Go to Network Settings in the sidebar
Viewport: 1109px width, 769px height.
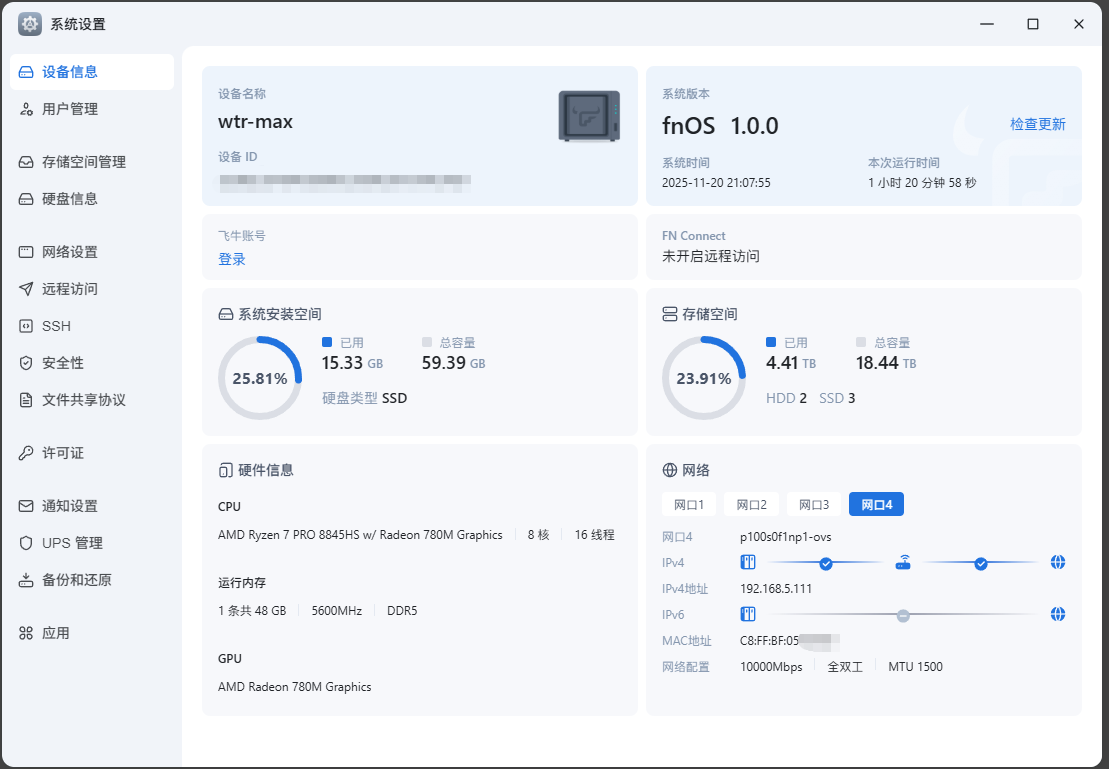coord(70,252)
